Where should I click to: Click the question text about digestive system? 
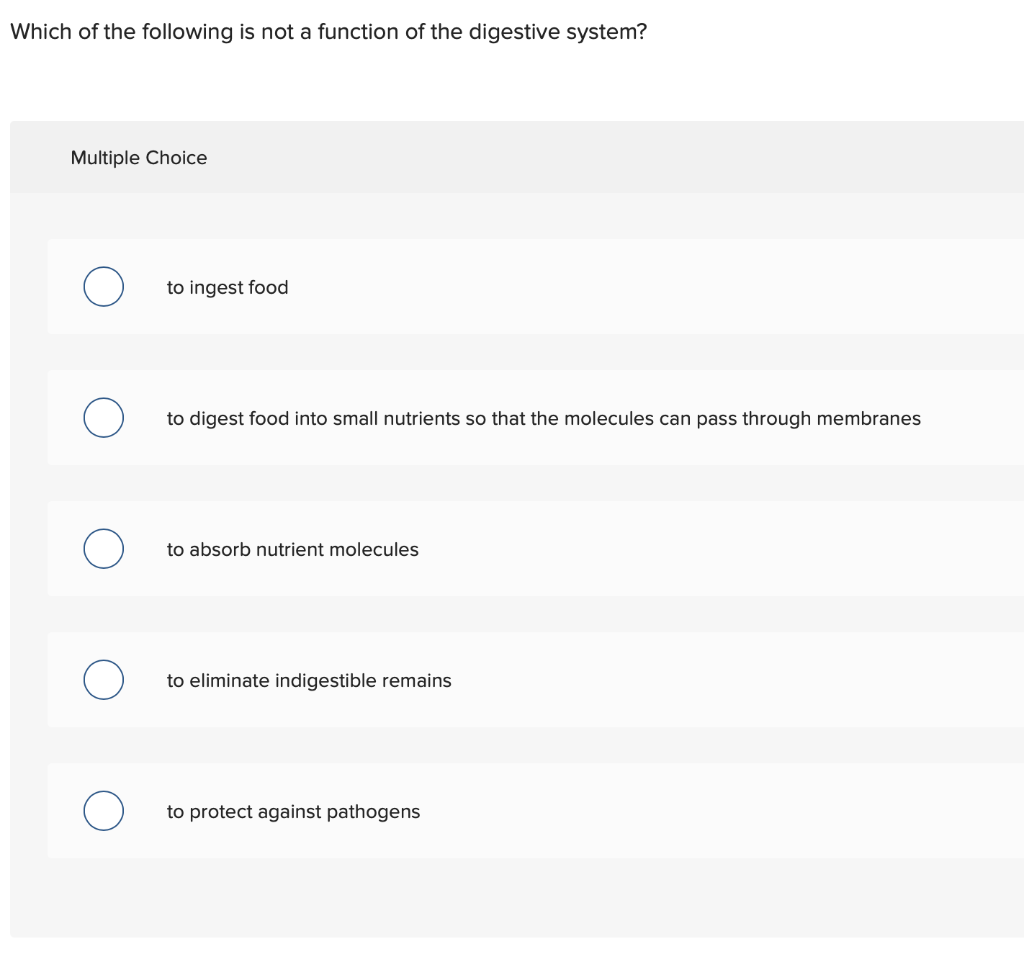[328, 31]
